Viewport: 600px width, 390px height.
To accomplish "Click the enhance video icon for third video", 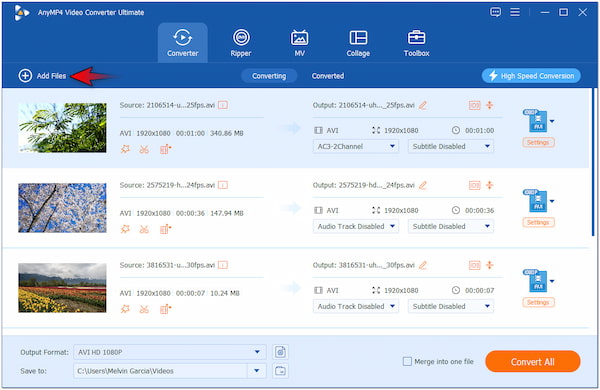I will coord(165,309).
